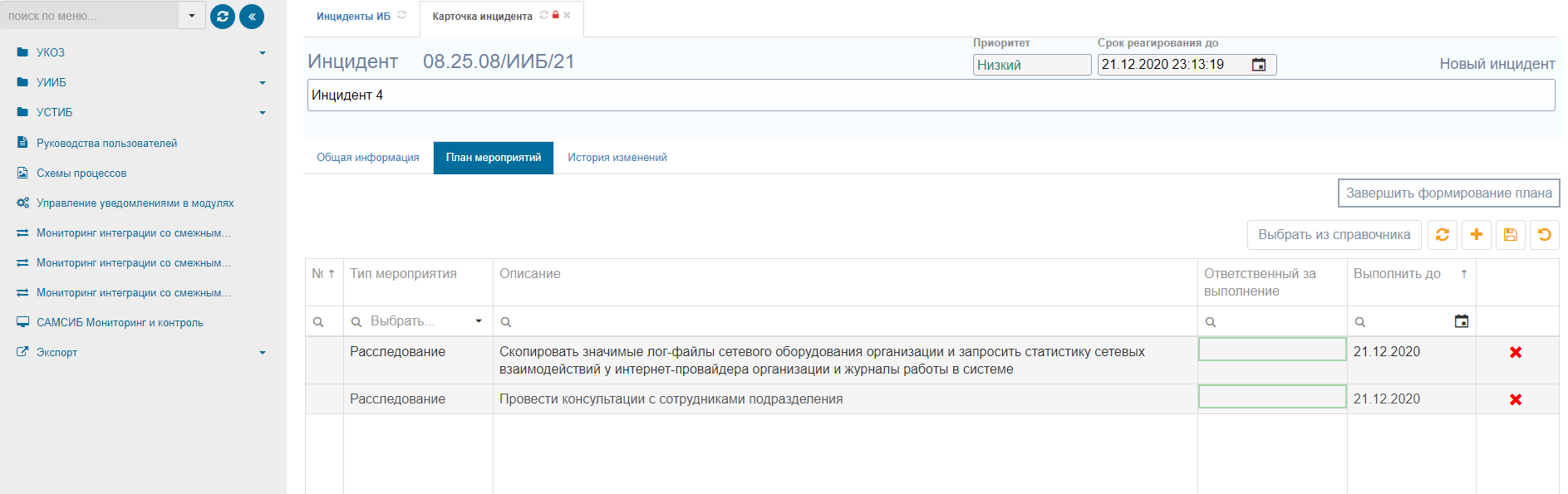Open the Общая информация tab
The height and width of the screenshot is (494, 1568).
click(x=368, y=157)
